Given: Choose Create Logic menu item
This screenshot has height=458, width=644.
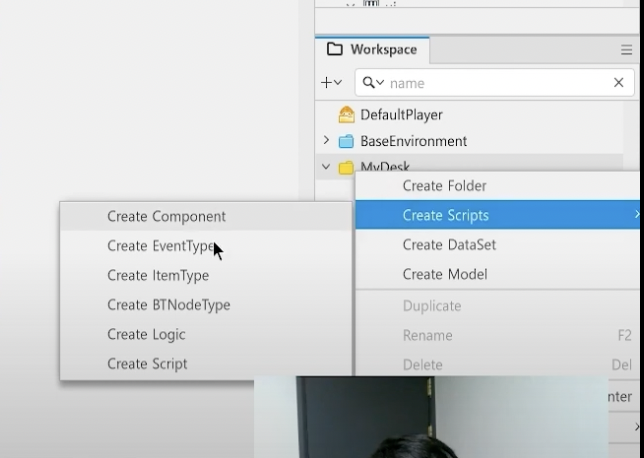Looking at the screenshot, I should 206,335.
